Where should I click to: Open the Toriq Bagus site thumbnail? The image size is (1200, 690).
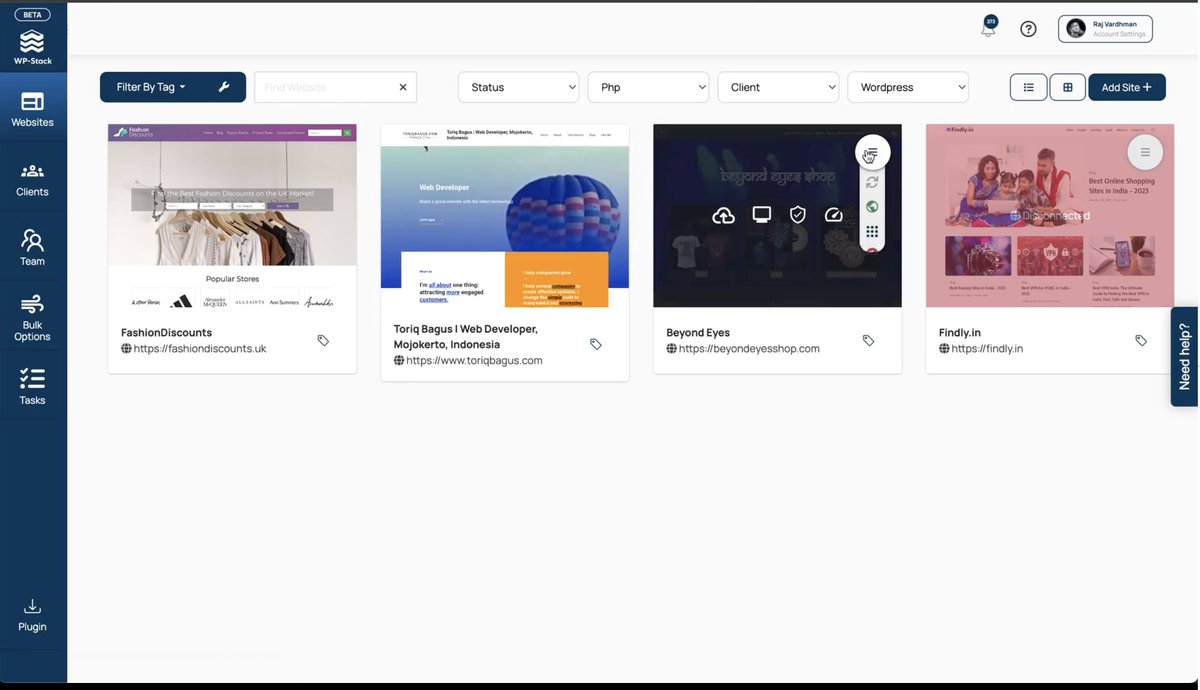click(x=505, y=216)
